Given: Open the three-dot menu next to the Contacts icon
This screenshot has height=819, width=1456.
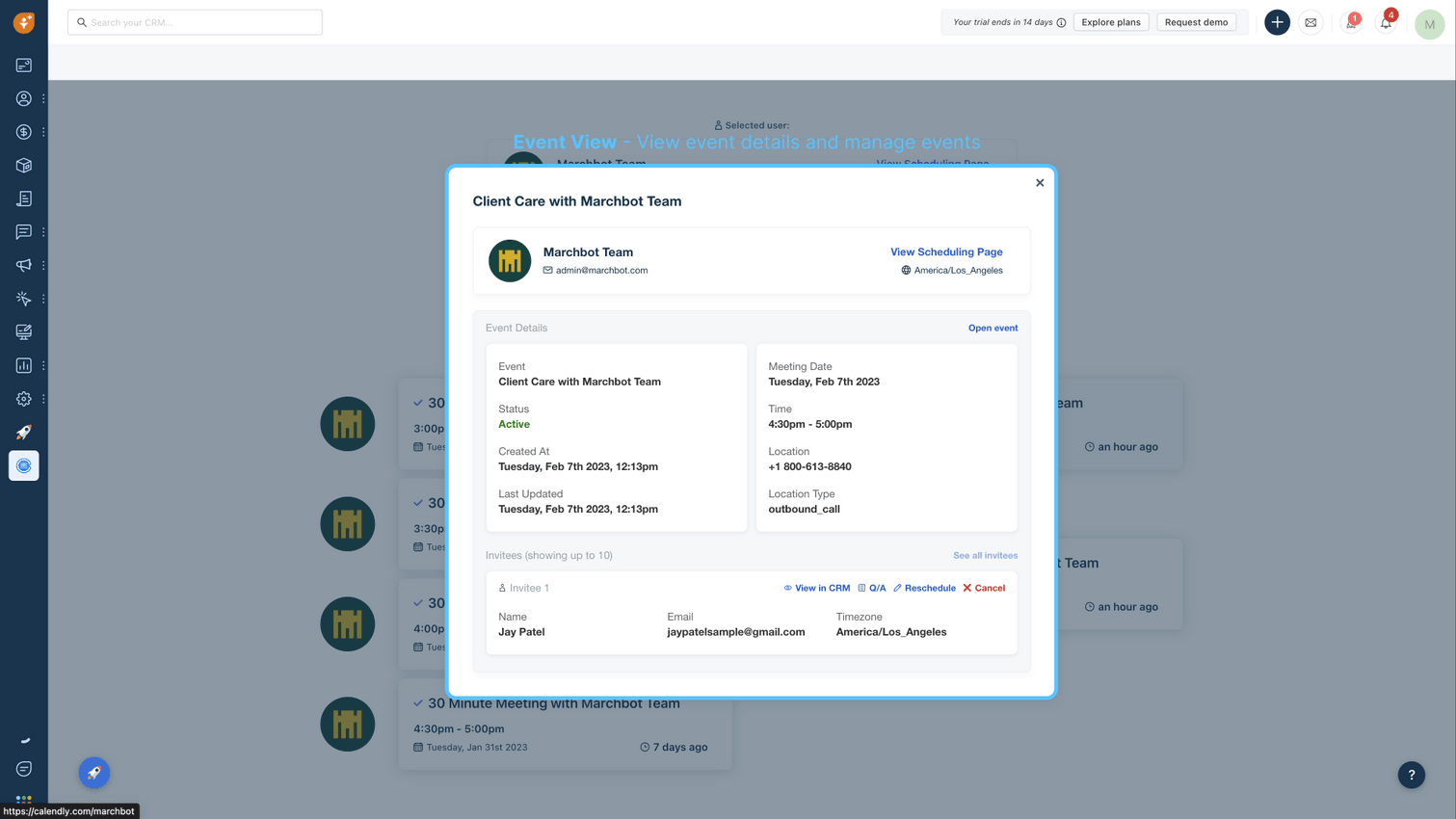Looking at the screenshot, I should click(x=41, y=97).
